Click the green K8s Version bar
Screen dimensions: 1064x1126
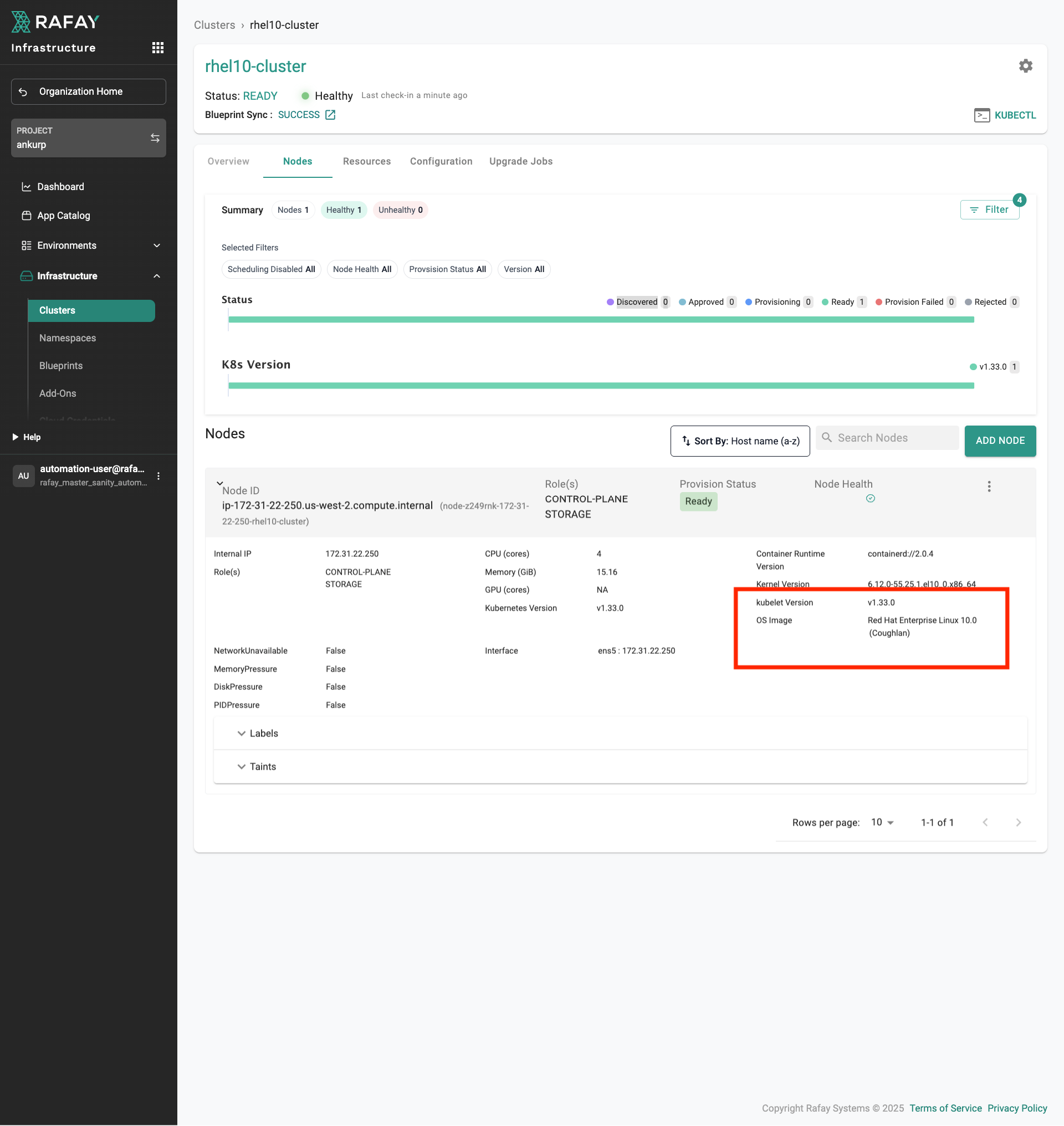[601, 386]
